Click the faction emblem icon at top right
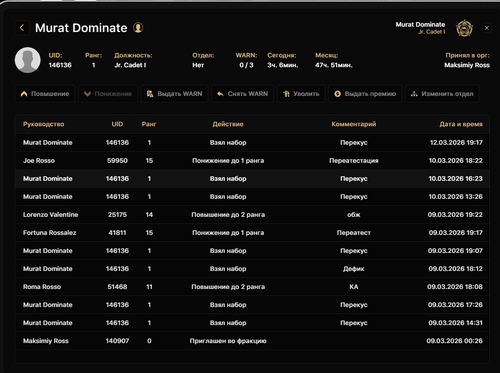Screen dimensions: 500x373 464,28
